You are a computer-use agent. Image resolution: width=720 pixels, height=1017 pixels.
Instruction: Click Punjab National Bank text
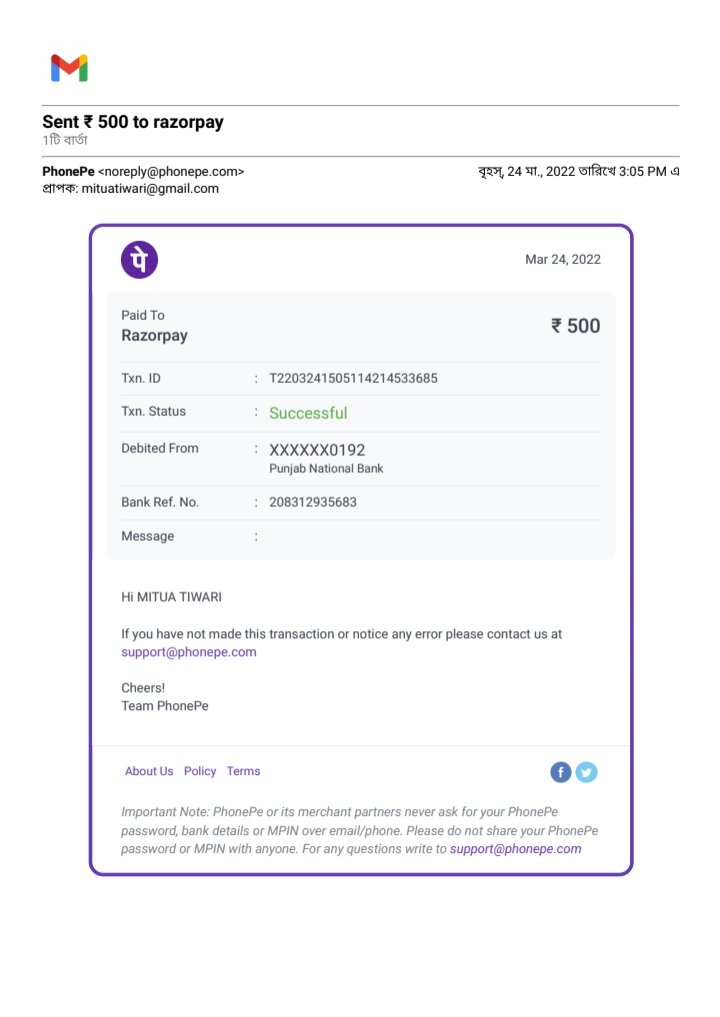326,468
